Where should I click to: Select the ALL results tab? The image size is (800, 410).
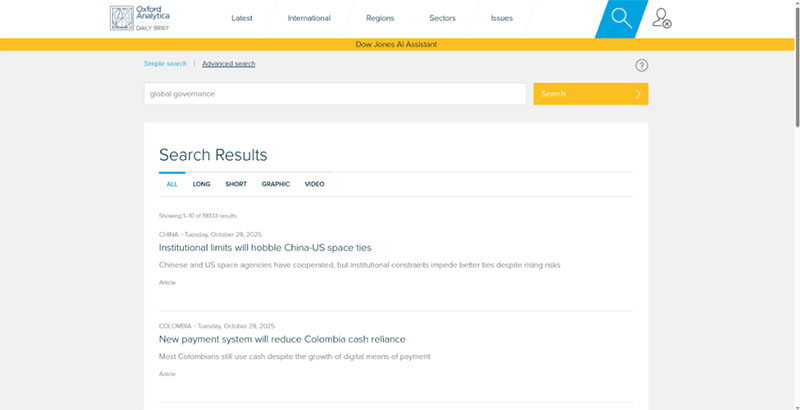pos(172,184)
